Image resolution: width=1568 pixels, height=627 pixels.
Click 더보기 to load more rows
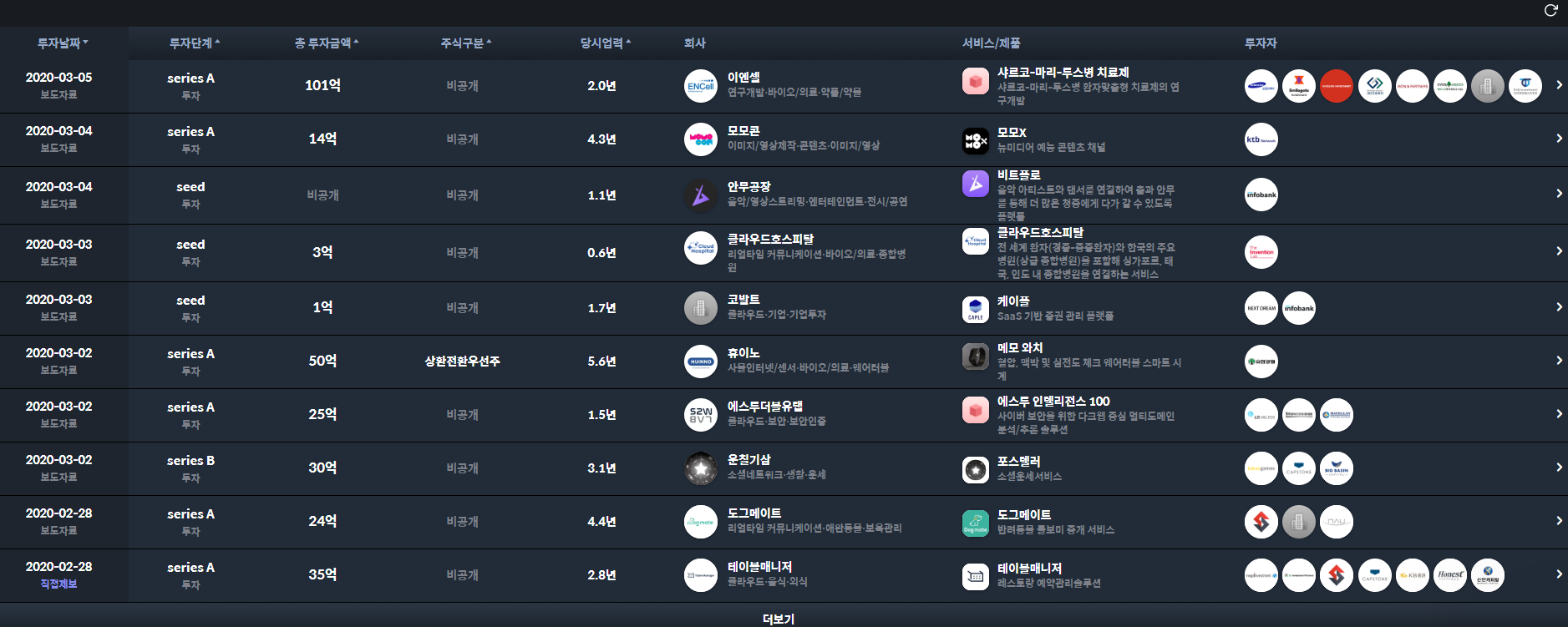click(x=779, y=619)
